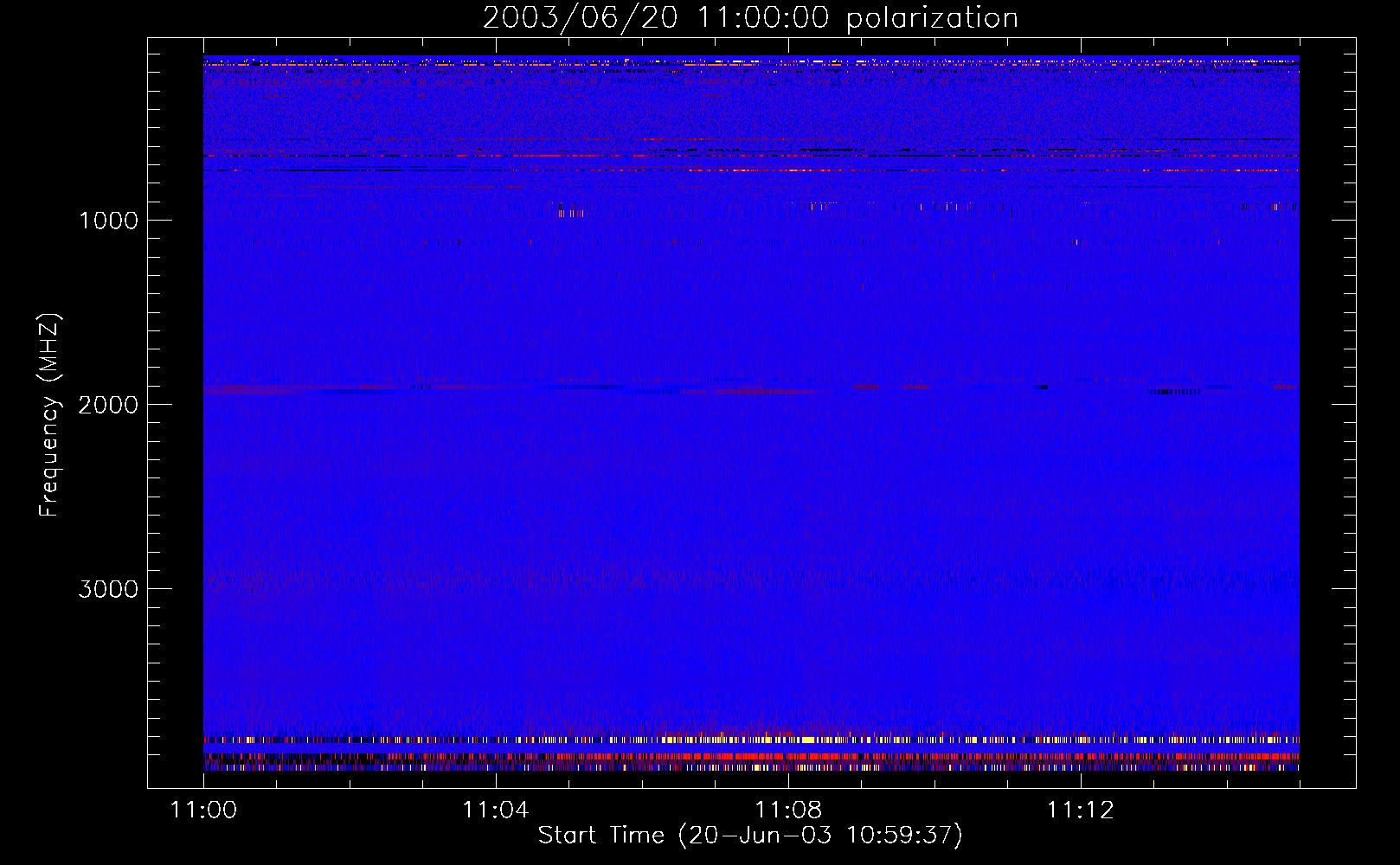Click the plot title '2003/06/20 11:00:00 polarization'
Screen dimensions: 1400x865
click(x=750, y=18)
